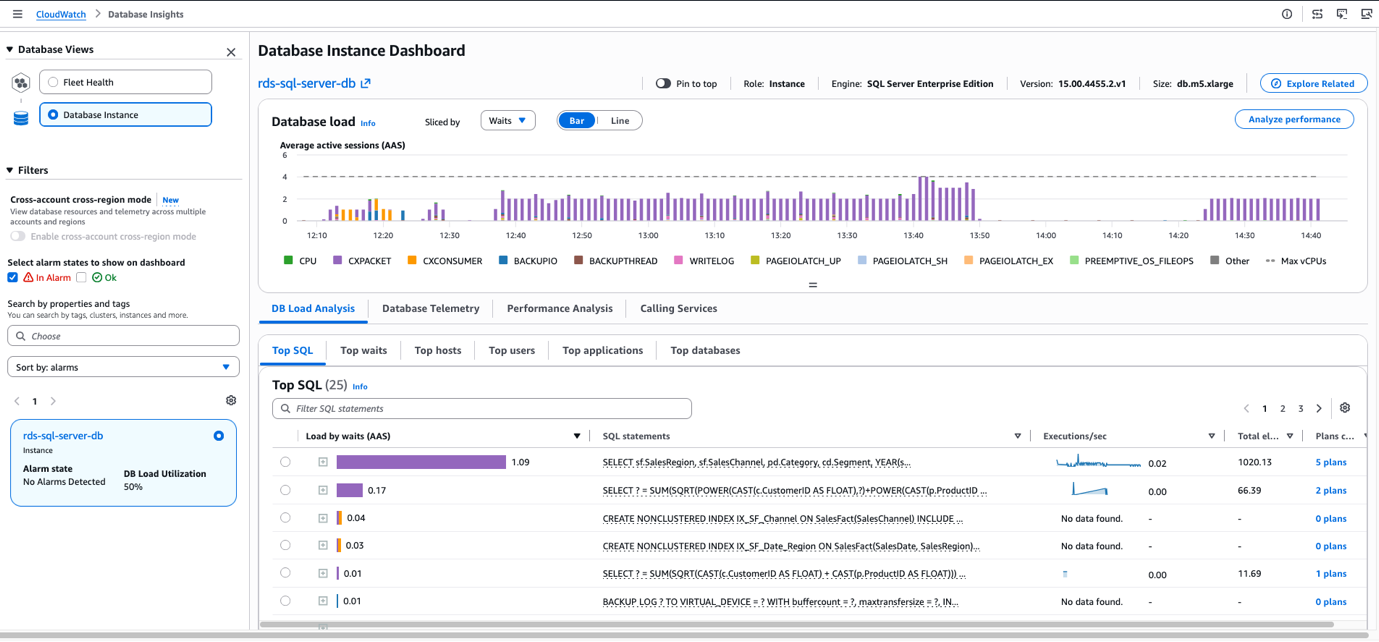Check the Ok alarm state checkbox
This screenshot has width=1379, height=642.
click(81, 277)
